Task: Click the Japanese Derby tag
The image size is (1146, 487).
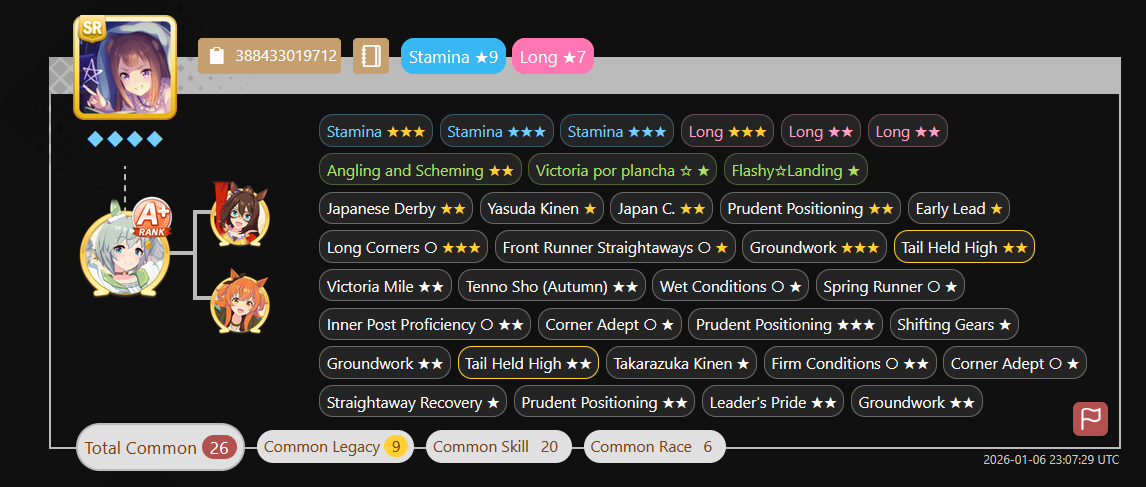Action: [x=396, y=208]
